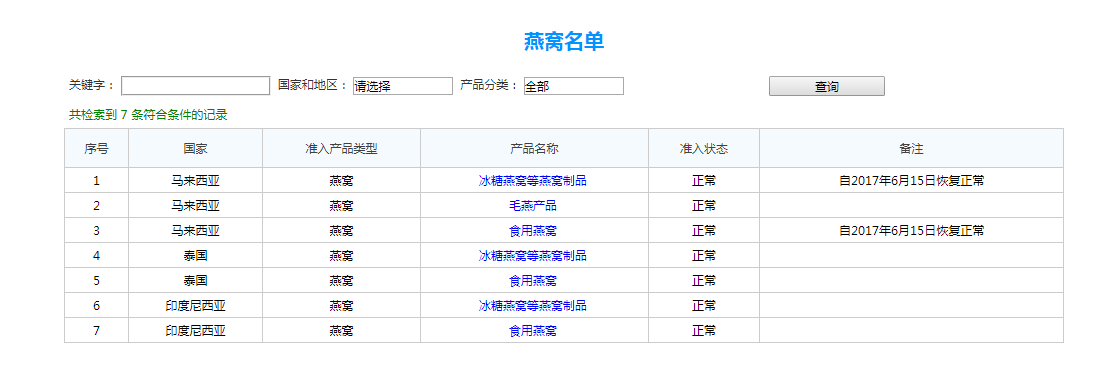Select the 燕窝名单 page title

point(564,42)
